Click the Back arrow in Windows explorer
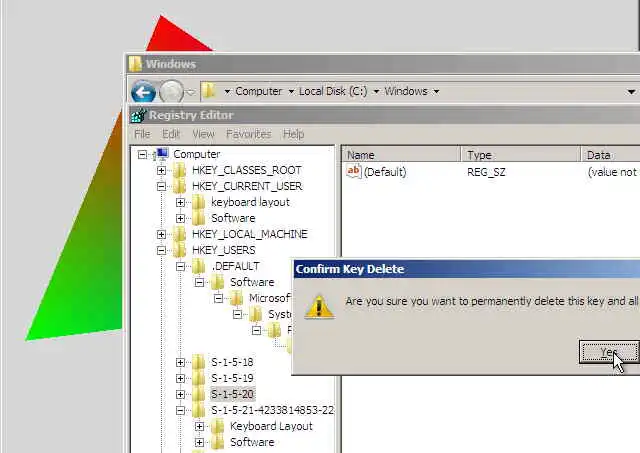640x453 pixels. point(143,92)
